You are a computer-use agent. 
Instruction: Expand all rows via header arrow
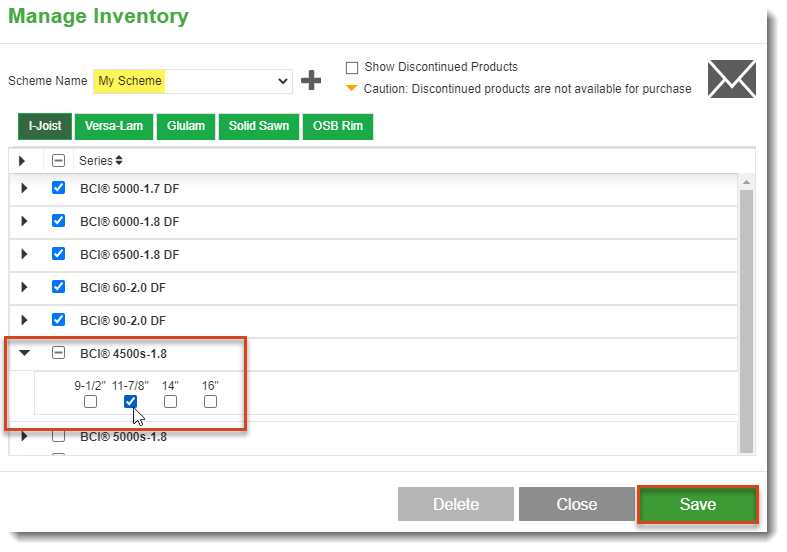tap(22, 161)
